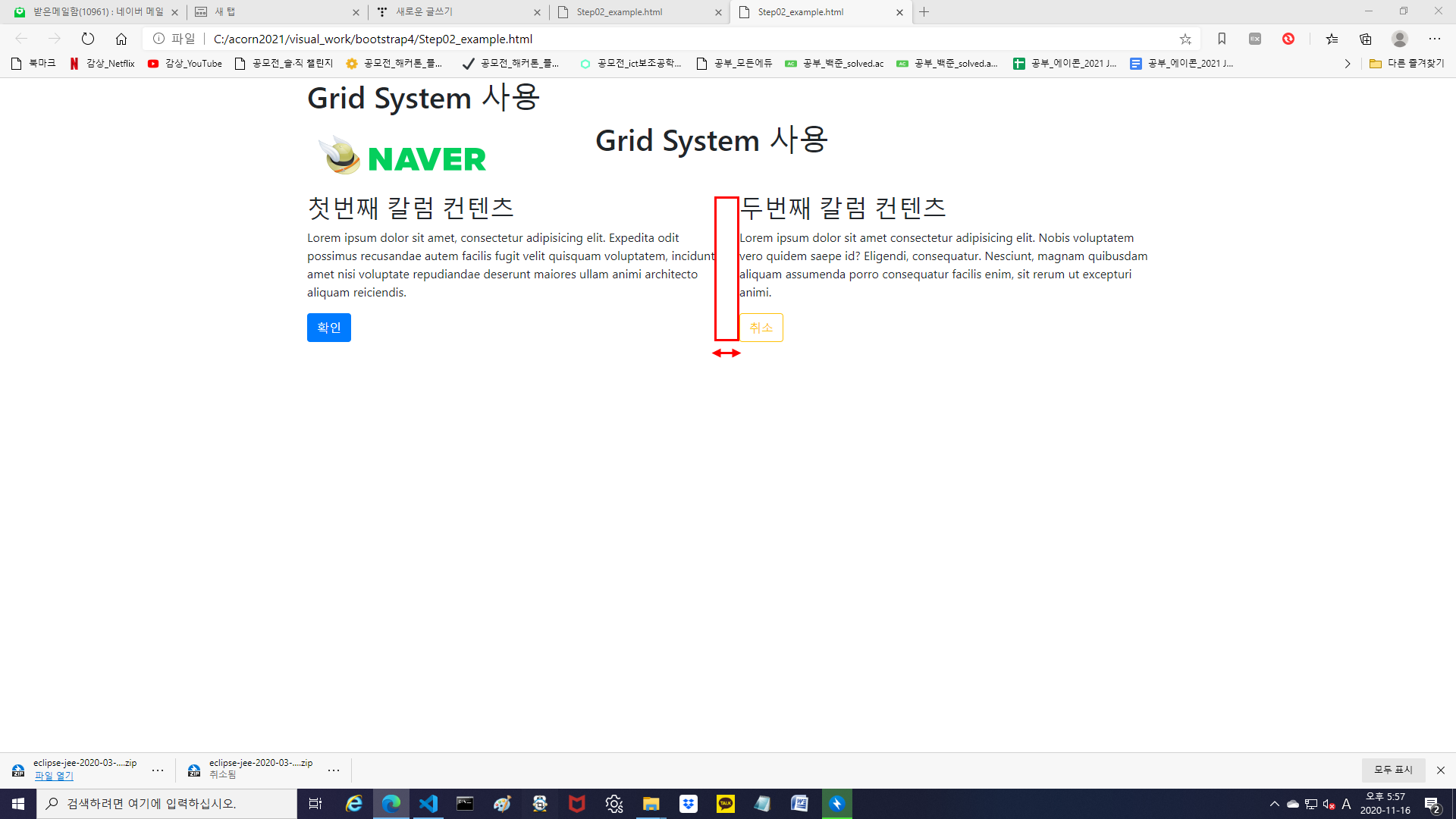Screen dimensions: 1456x819
Task: Open Visual Studio Code from taskbar
Action: click(x=428, y=804)
